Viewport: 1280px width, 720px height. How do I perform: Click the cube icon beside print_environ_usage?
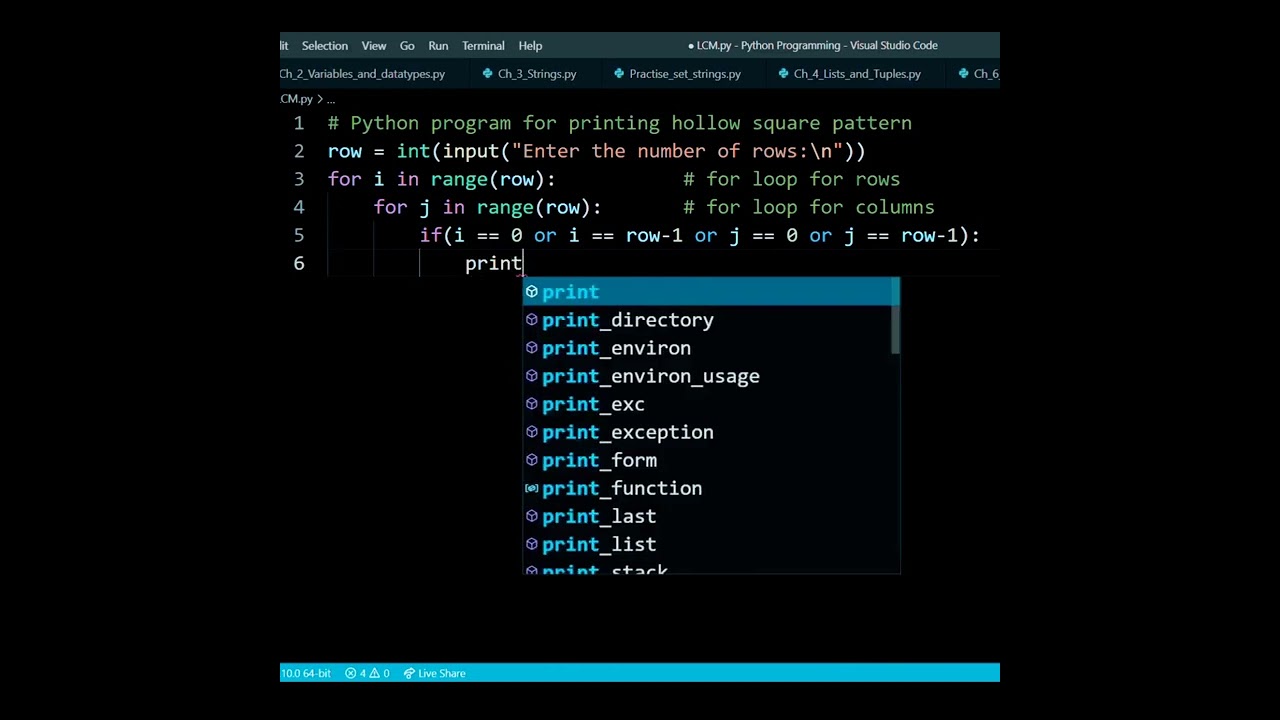click(x=532, y=376)
